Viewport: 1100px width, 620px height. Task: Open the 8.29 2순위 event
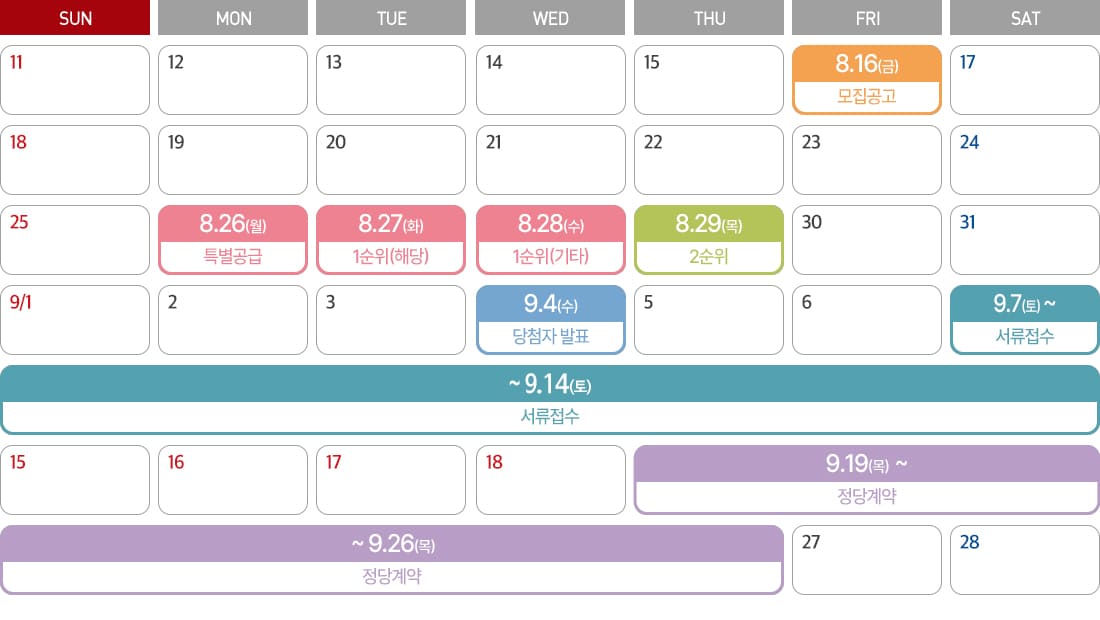(x=709, y=240)
